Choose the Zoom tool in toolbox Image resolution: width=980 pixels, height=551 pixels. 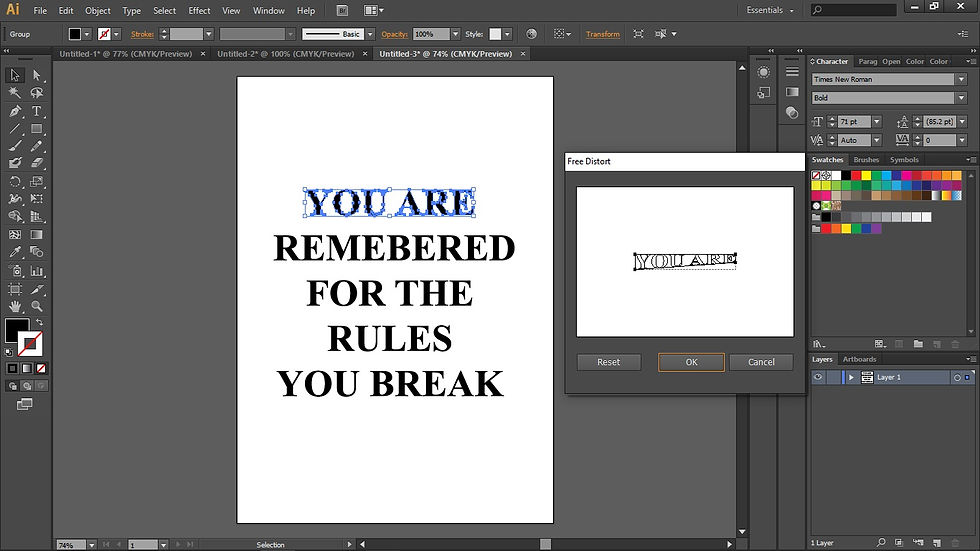tap(37, 306)
